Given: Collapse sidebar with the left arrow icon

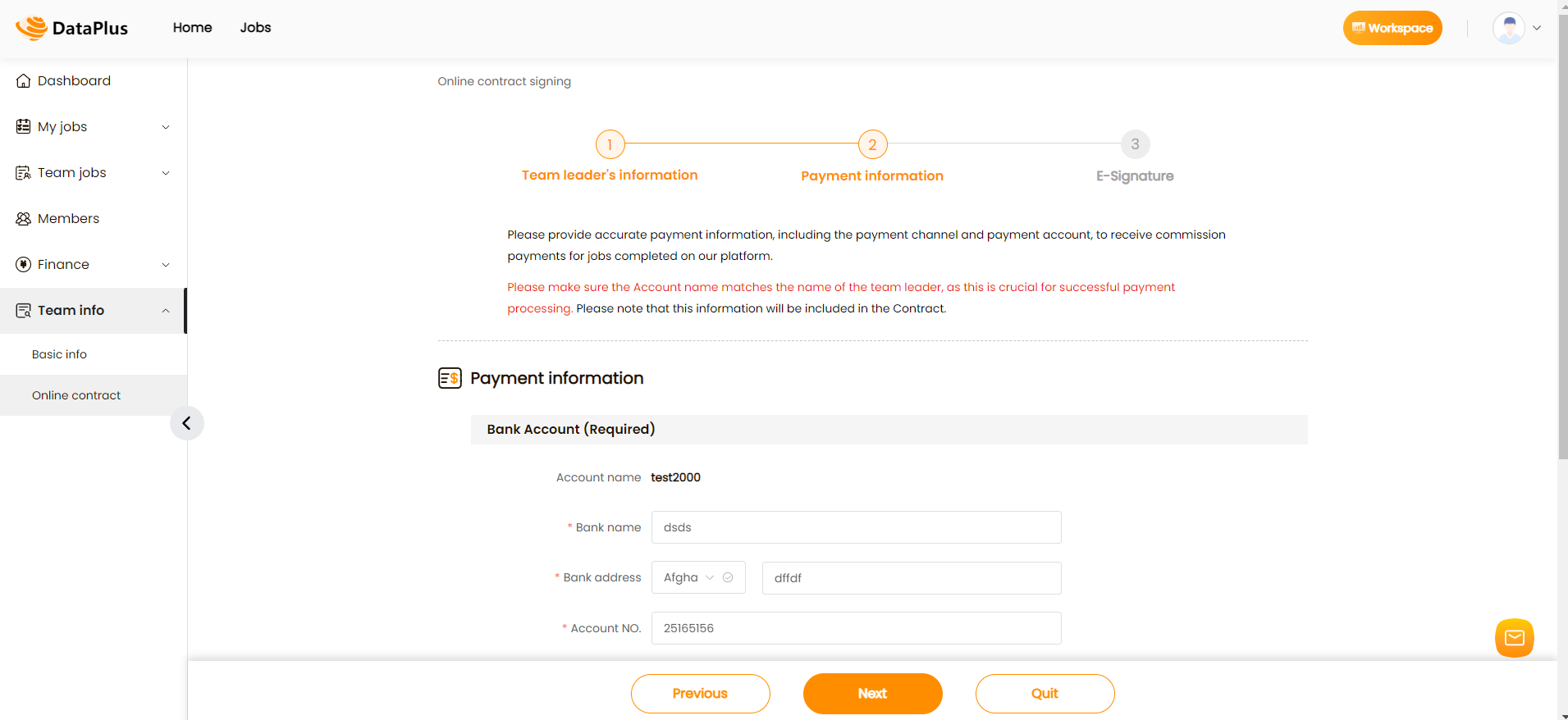Looking at the screenshot, I should 187,423.
